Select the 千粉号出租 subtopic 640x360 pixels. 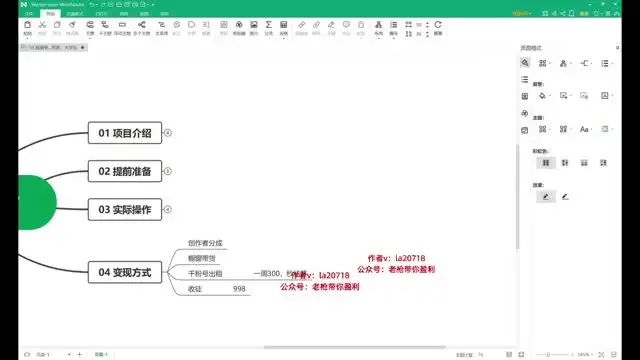[205, 273]
